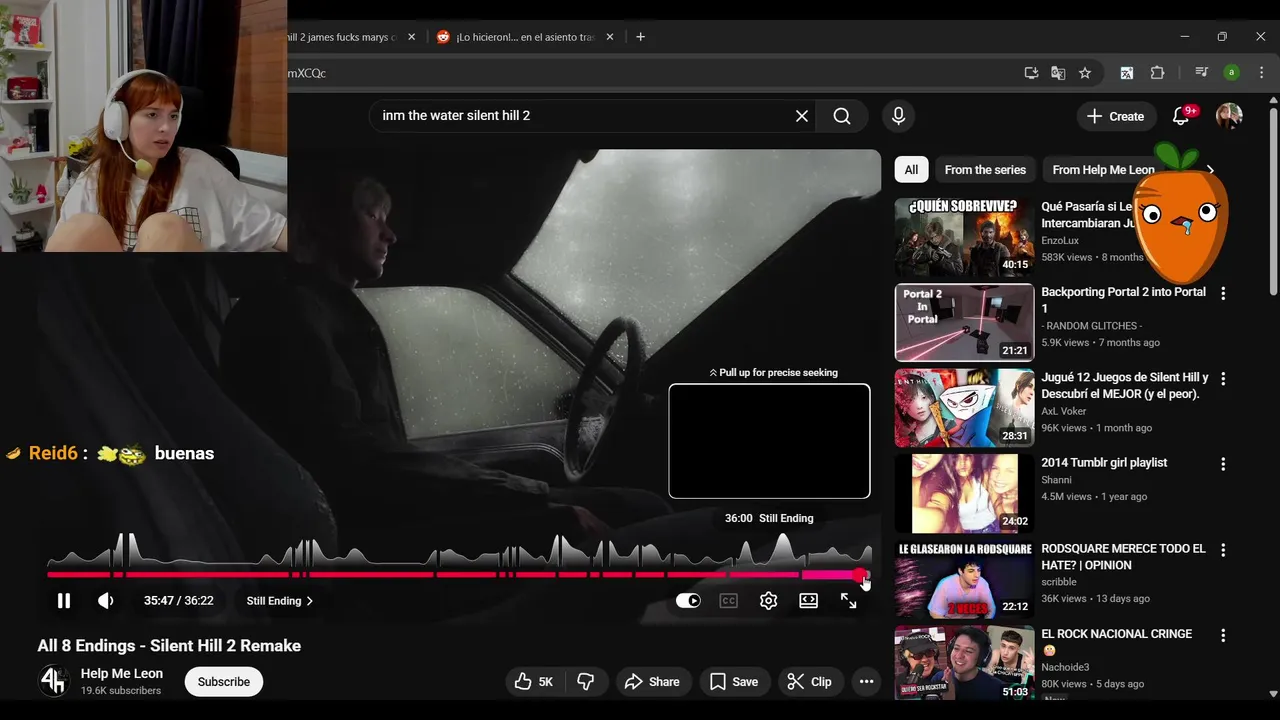Open the Nachoide3 channel name
The width and height of the screenshot is (1280, 720).
click(x=1066, y=668)
